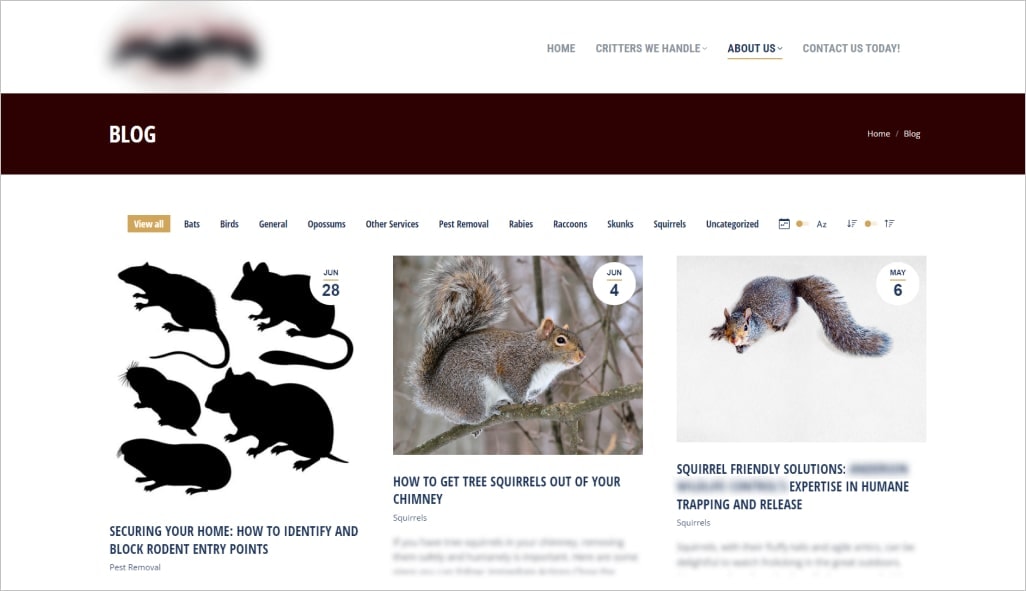1026x591 pixels.
Task: Click the JUN 4 date badge
Action: pos(614,283)
